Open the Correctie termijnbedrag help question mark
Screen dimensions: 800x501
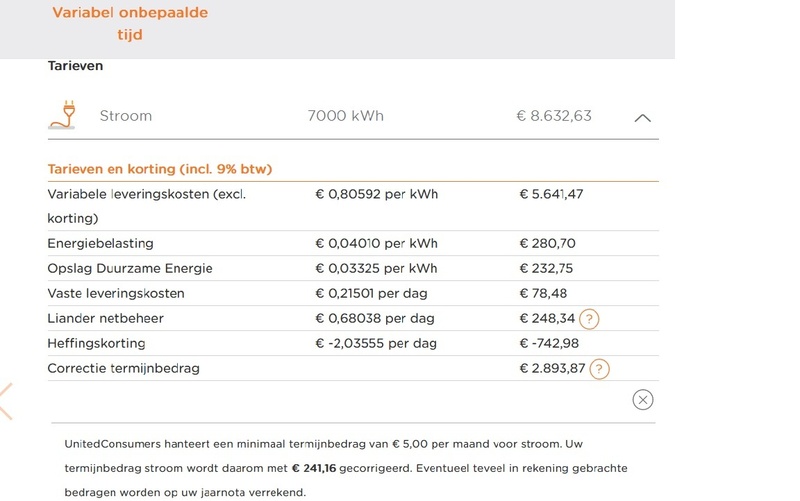click(x=598, y=369)
